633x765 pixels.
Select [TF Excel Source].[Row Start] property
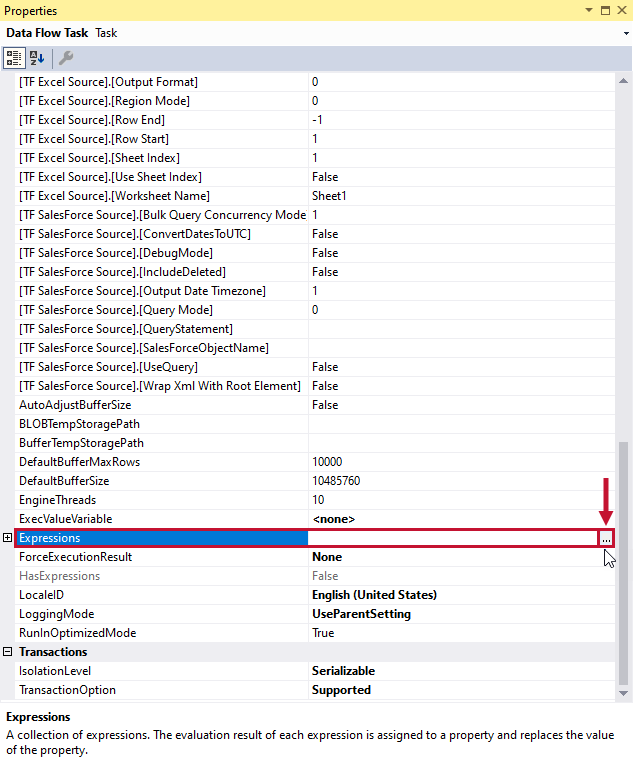click(x=94, y=139)
